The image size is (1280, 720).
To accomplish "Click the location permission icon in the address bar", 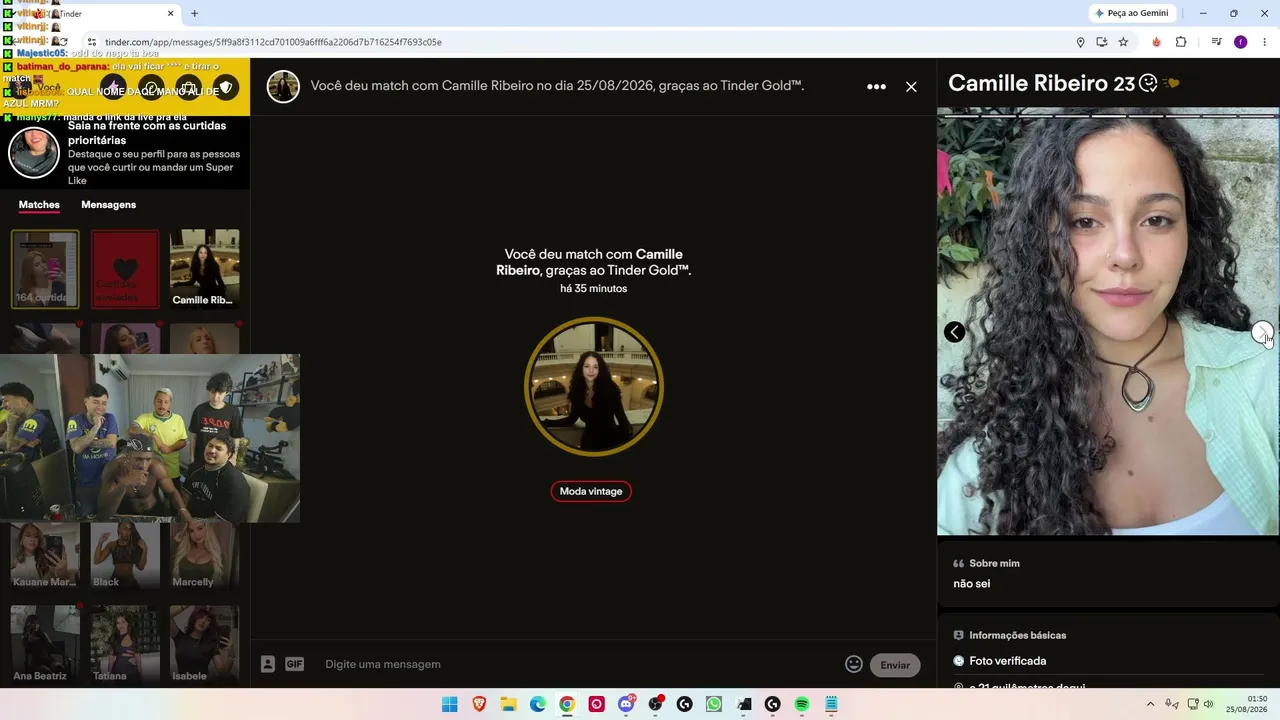I will tap(1080, 42).
